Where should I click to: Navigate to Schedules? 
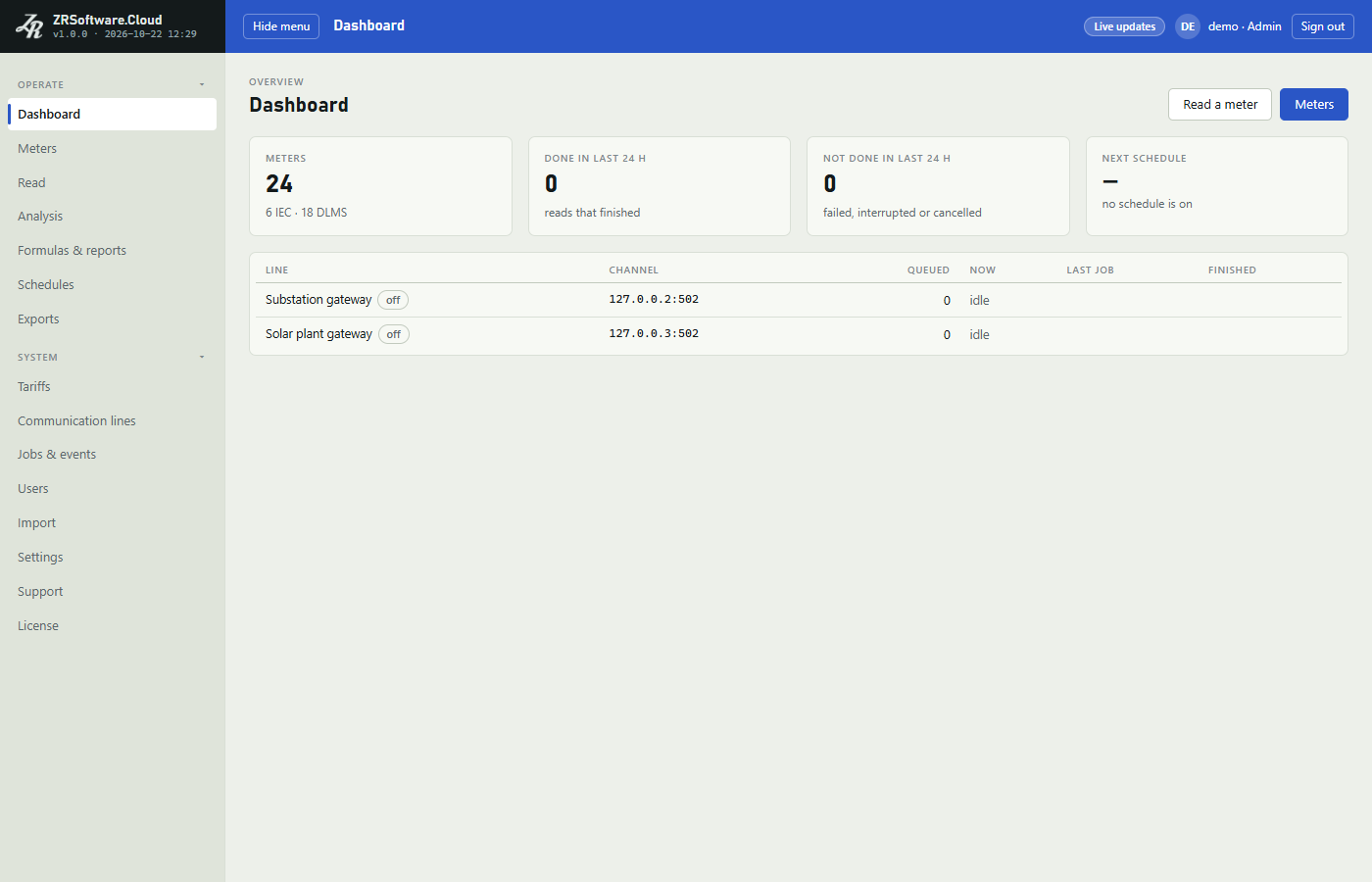tap(113, 284)
